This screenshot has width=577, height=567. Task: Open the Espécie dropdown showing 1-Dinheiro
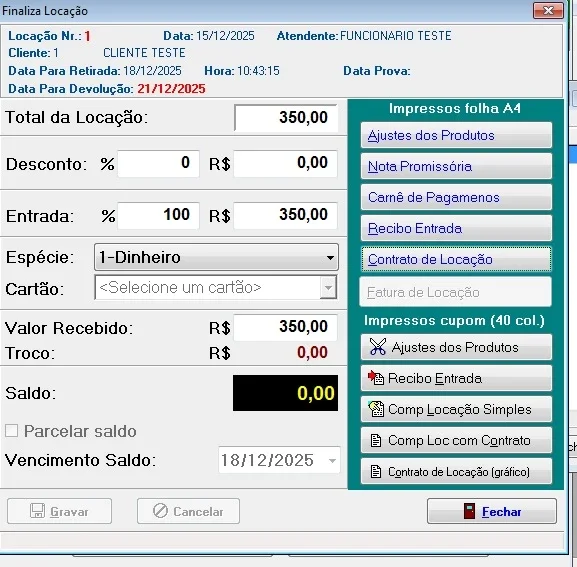point(216,257)
